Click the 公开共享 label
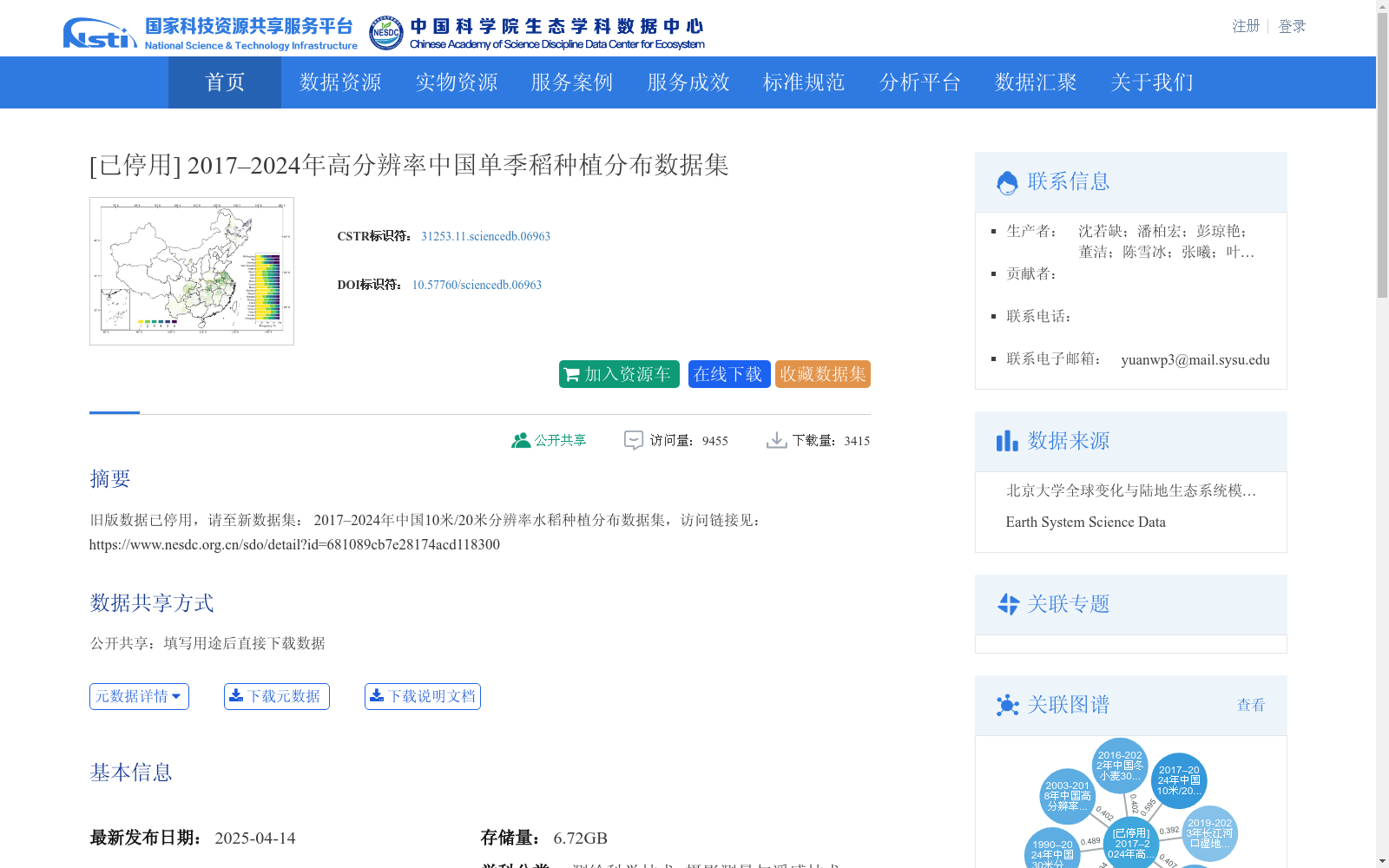The height and width of the screenshot is (868, 1389). point(560,440)
